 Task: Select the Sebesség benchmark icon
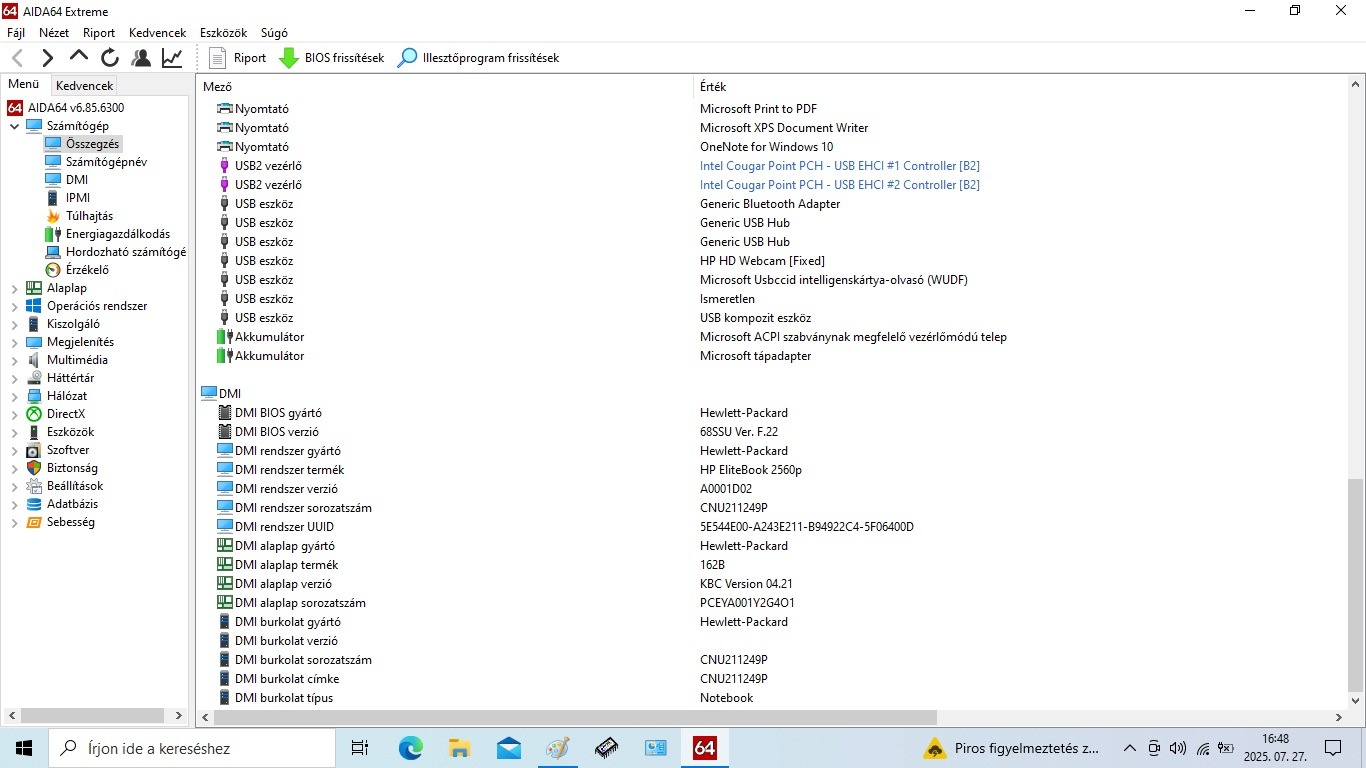click(34, 522)
